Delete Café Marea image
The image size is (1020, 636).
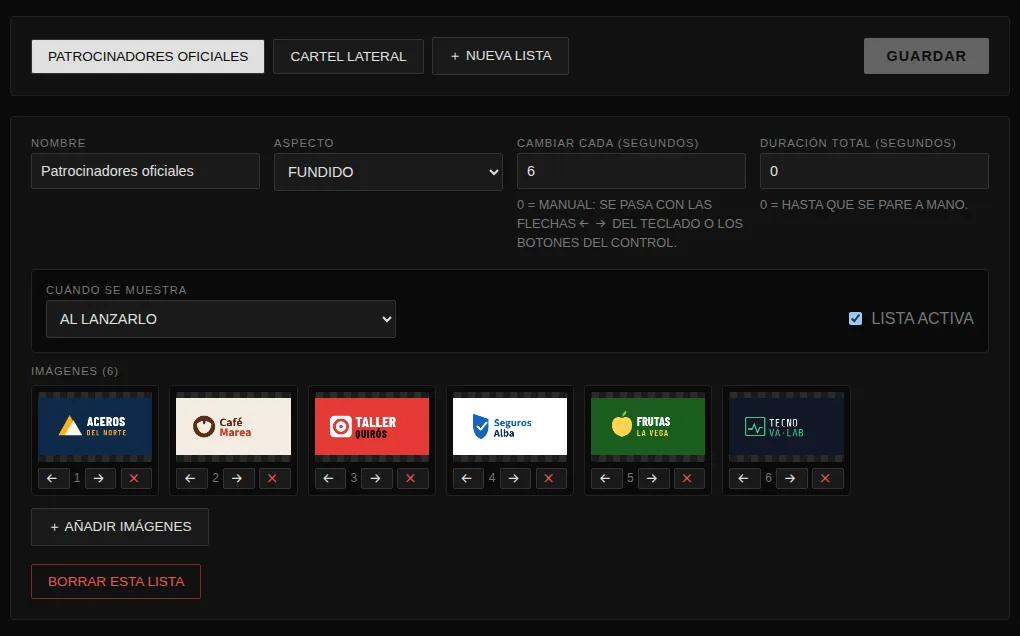[274, 479]
